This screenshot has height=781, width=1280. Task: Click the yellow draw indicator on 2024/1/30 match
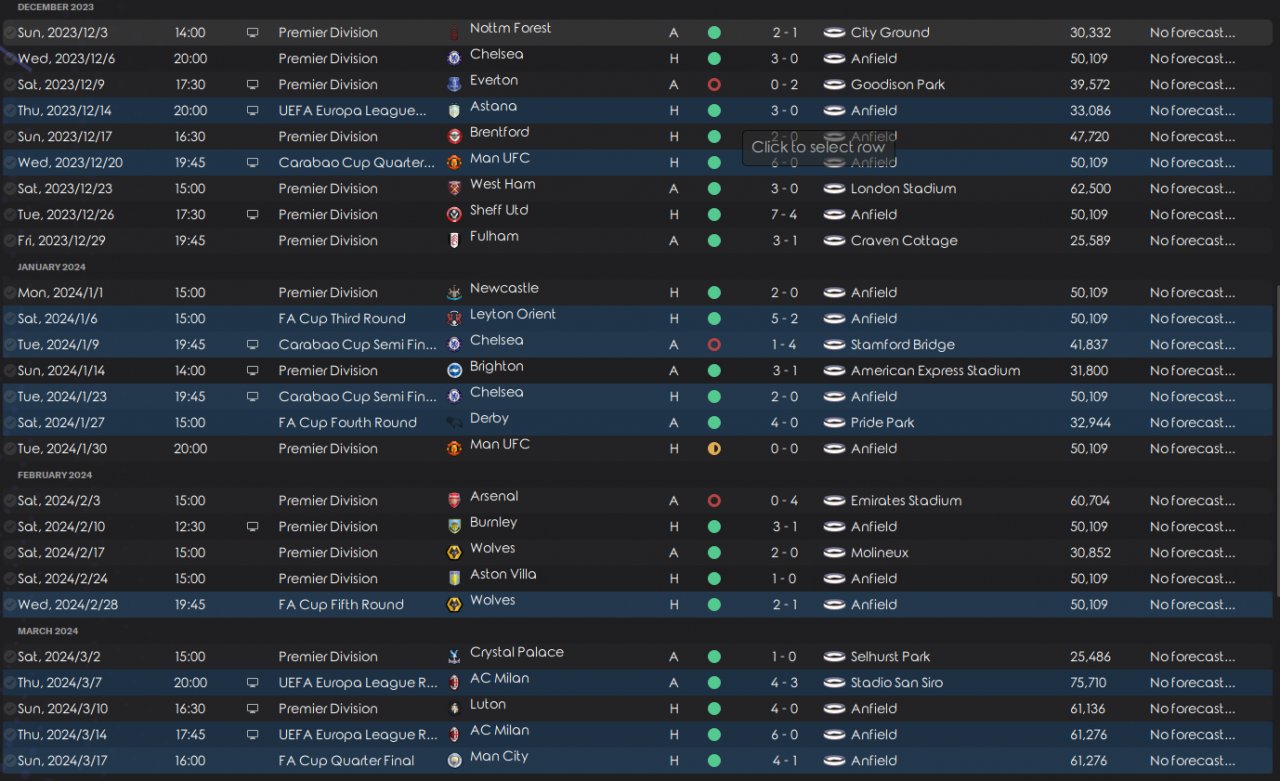tap(714, 448)
